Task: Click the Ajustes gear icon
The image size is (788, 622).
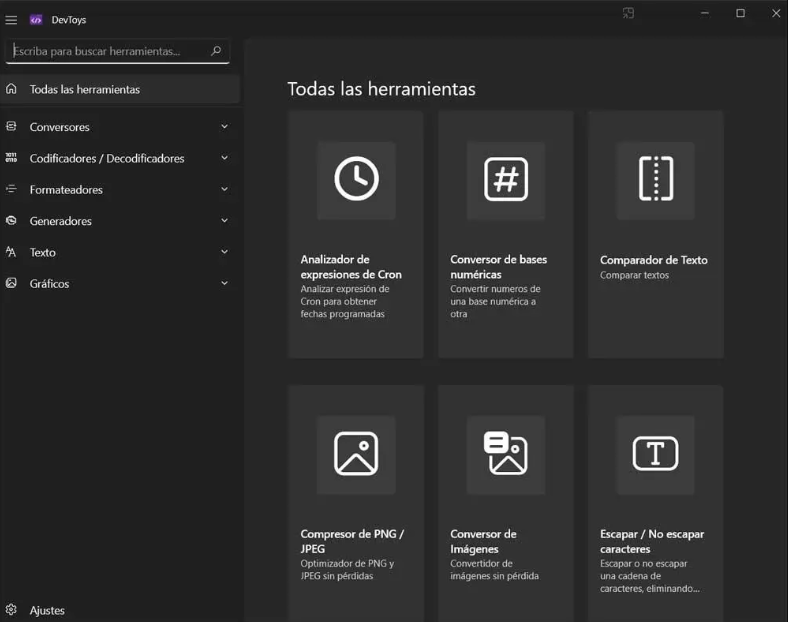Action: (12, 610)
